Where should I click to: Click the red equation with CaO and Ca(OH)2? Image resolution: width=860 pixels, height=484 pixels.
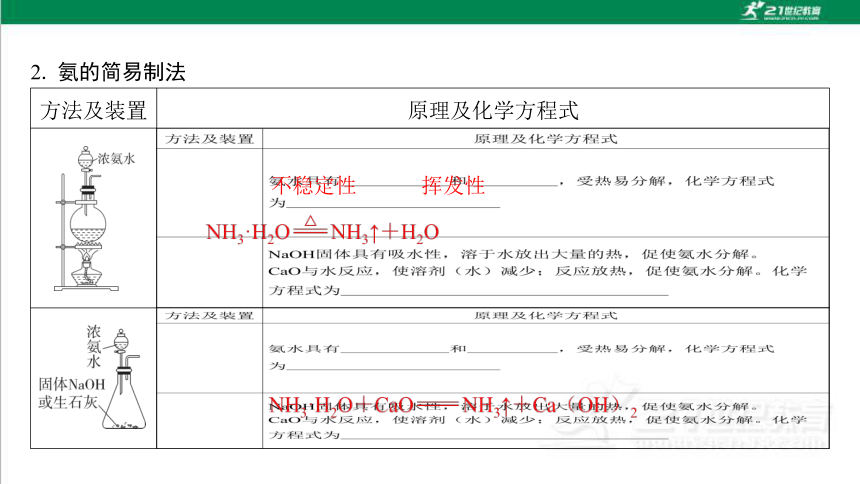(452, 406)
